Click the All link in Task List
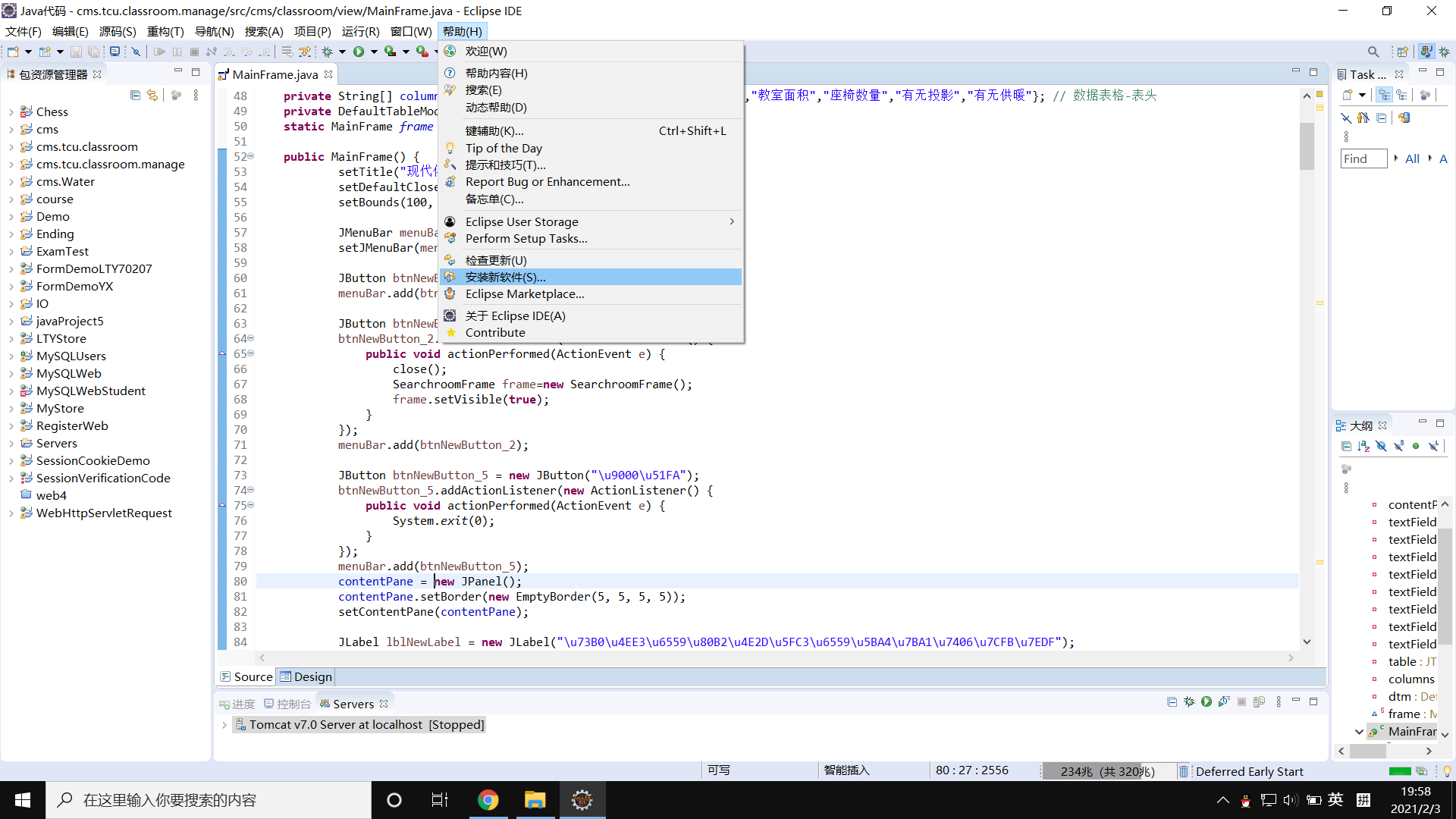This screenshot has height=819, width=1456. [x=1412, y=158]
